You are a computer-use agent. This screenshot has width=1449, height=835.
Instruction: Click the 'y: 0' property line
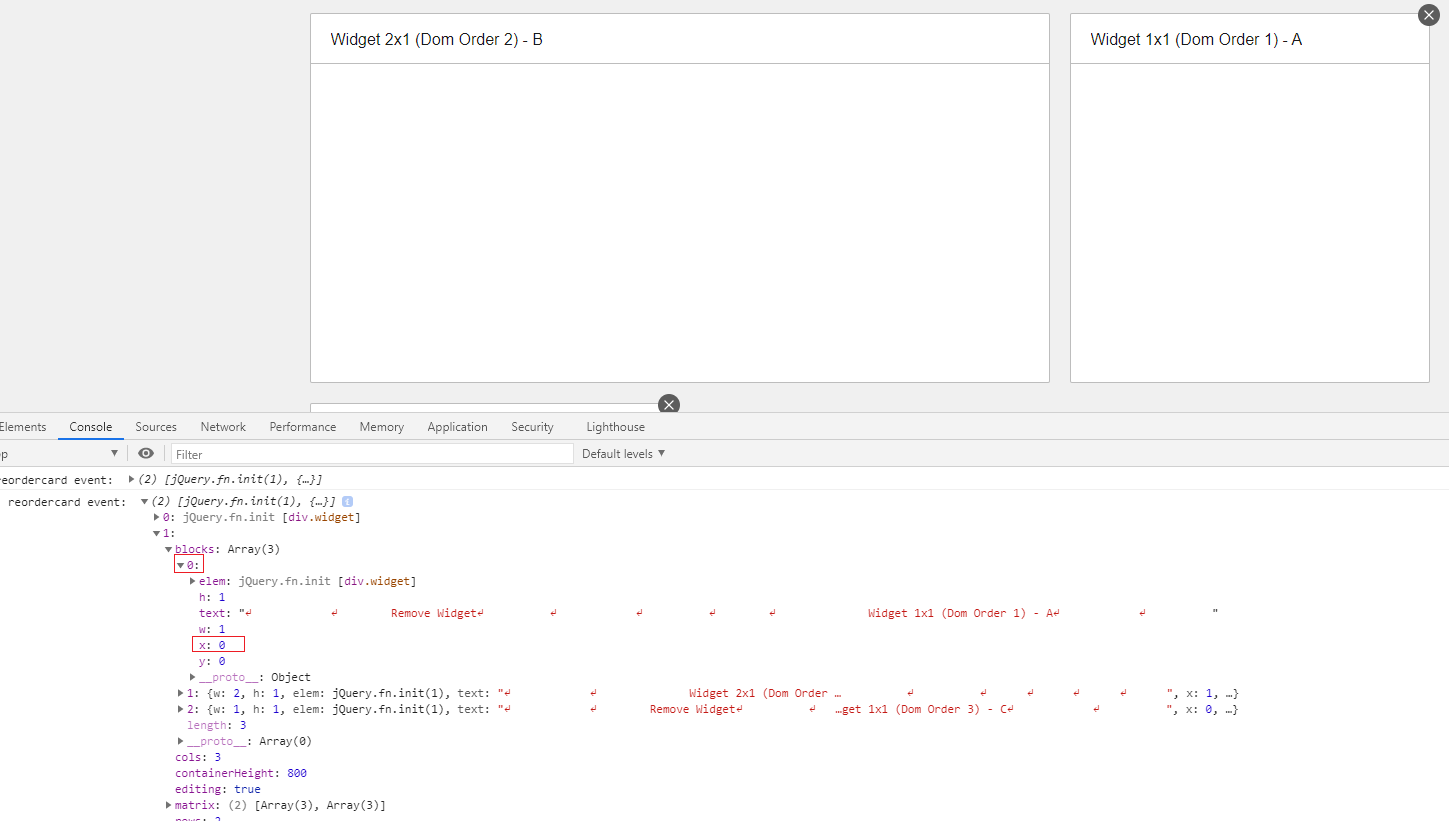212,661
